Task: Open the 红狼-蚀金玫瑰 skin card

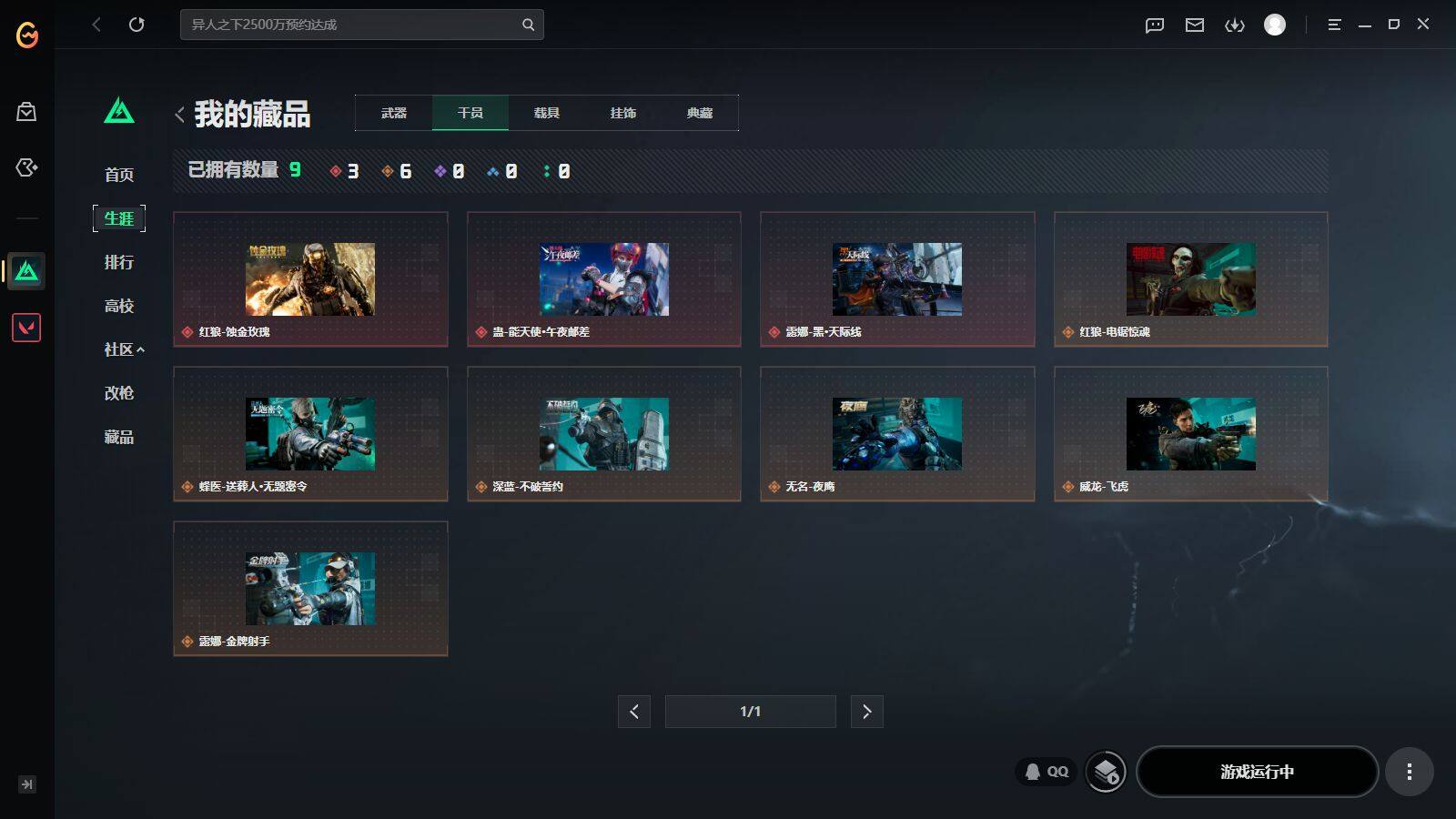Action: (x=310, y=279)
